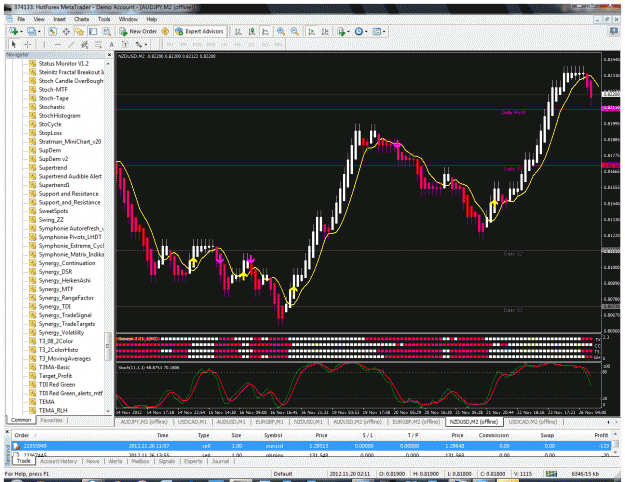Select the Text (A) drawing tool
This screenshot has height=482, width=625.
click(112, 44)
